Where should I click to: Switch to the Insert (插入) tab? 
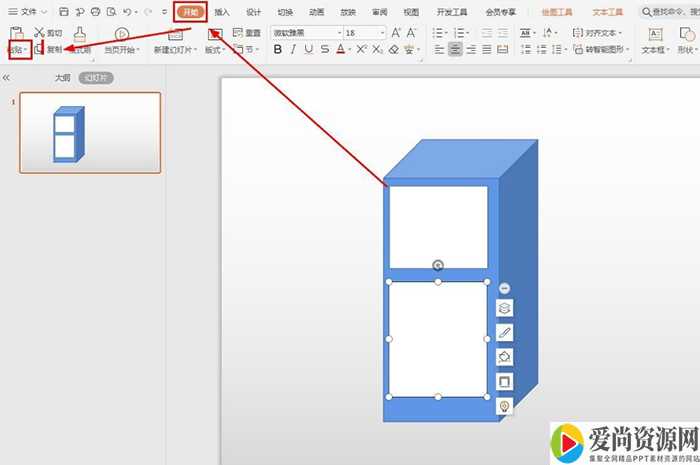coord(222,12)
